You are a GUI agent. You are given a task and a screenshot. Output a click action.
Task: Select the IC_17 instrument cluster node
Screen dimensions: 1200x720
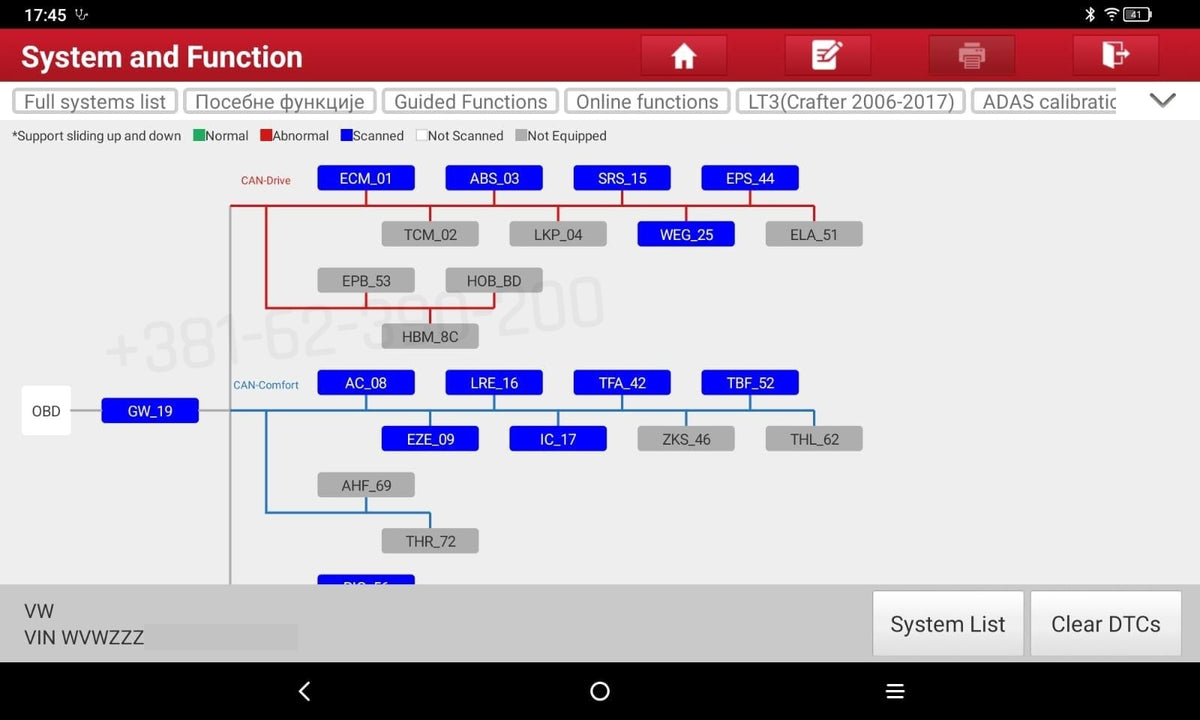[558, 439]
